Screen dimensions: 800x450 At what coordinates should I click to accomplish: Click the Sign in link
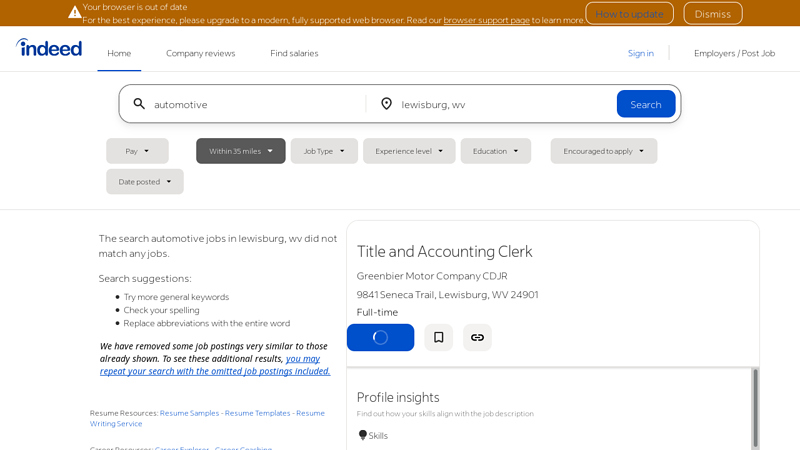coord(640,53)
